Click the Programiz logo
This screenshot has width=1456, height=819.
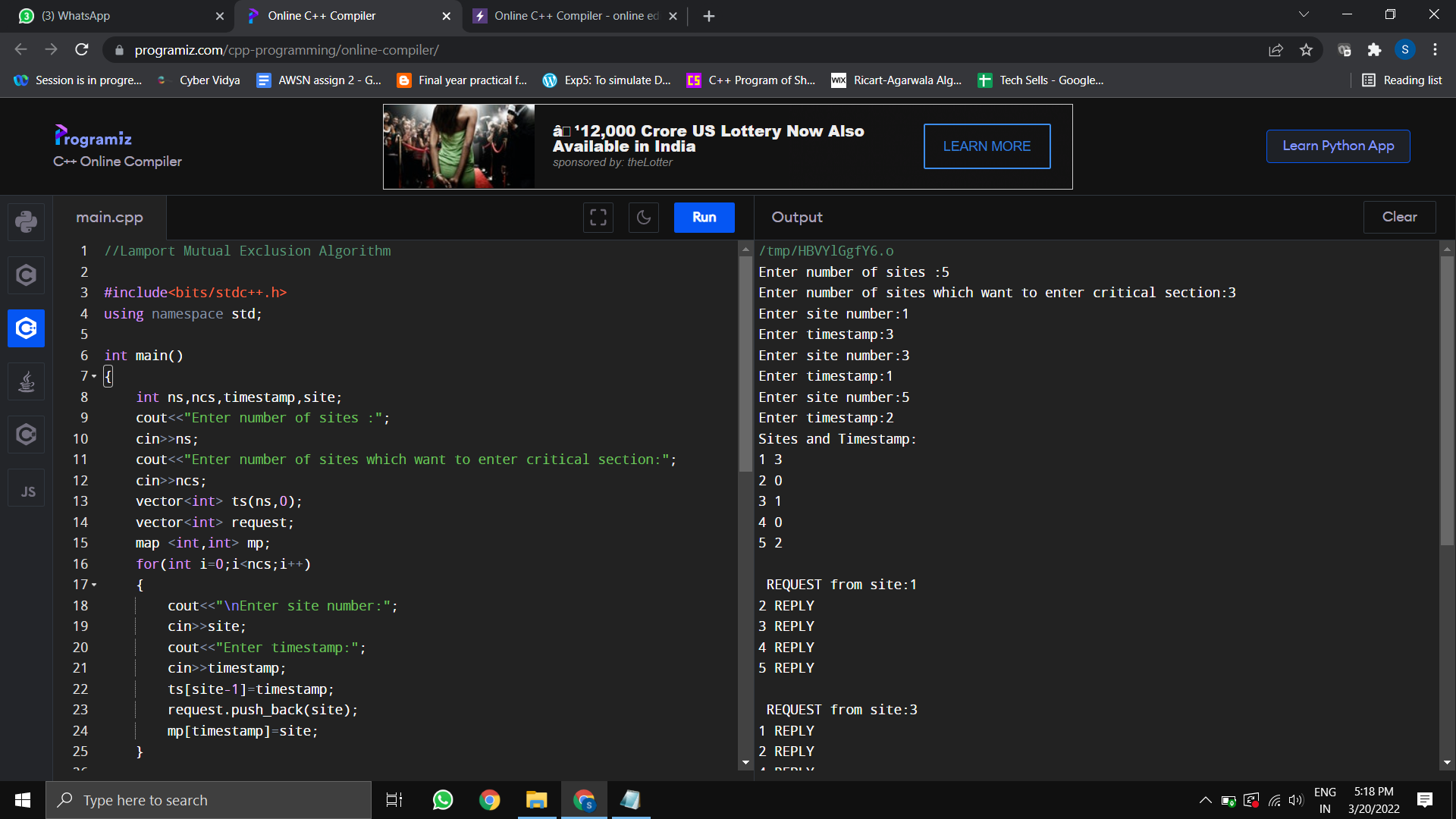(x=93, y=137)
